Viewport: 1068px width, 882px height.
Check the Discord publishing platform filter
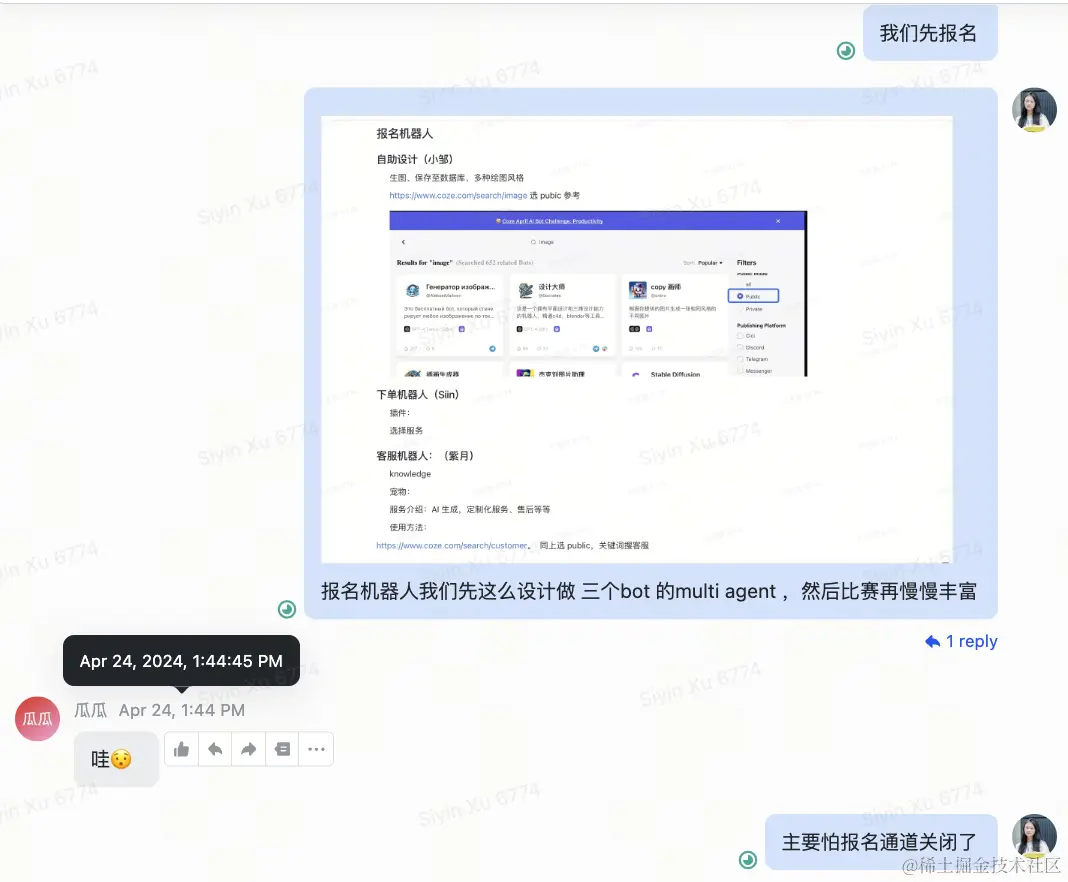(x=740, y=347)
